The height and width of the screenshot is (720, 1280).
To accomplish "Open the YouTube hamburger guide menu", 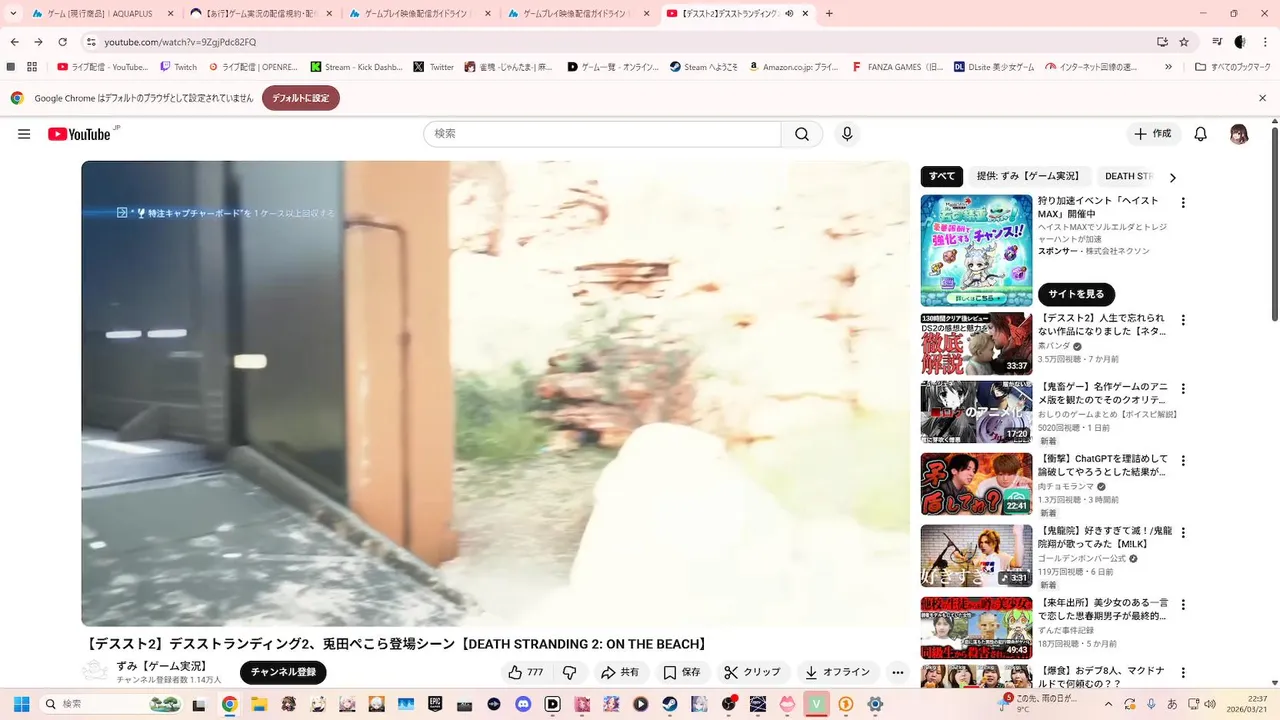I will click(24, 134).
